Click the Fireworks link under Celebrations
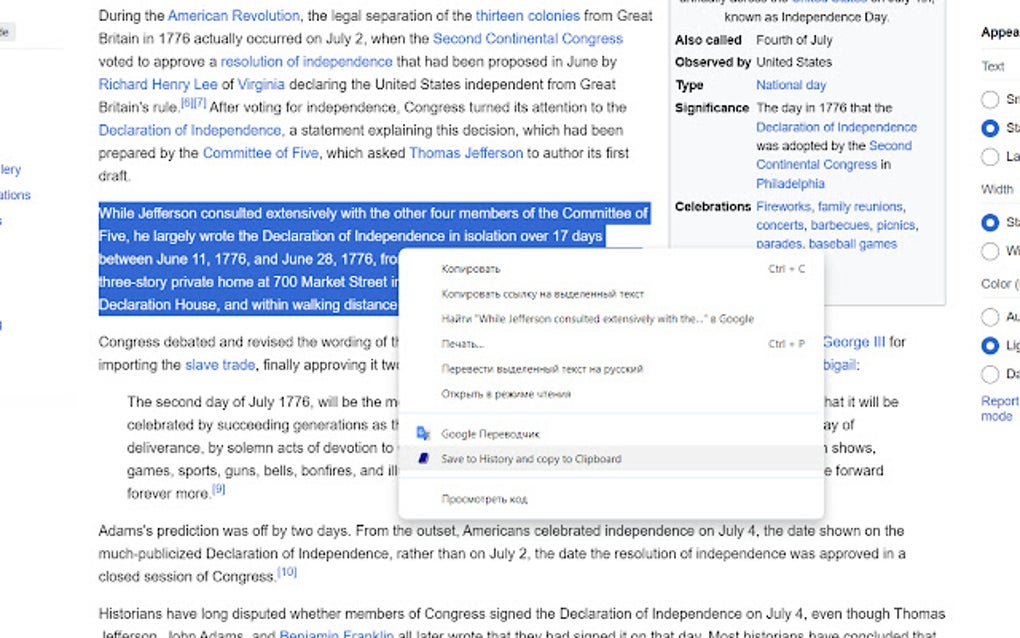This screenshot has height=638, width=1020. point(783,206)
